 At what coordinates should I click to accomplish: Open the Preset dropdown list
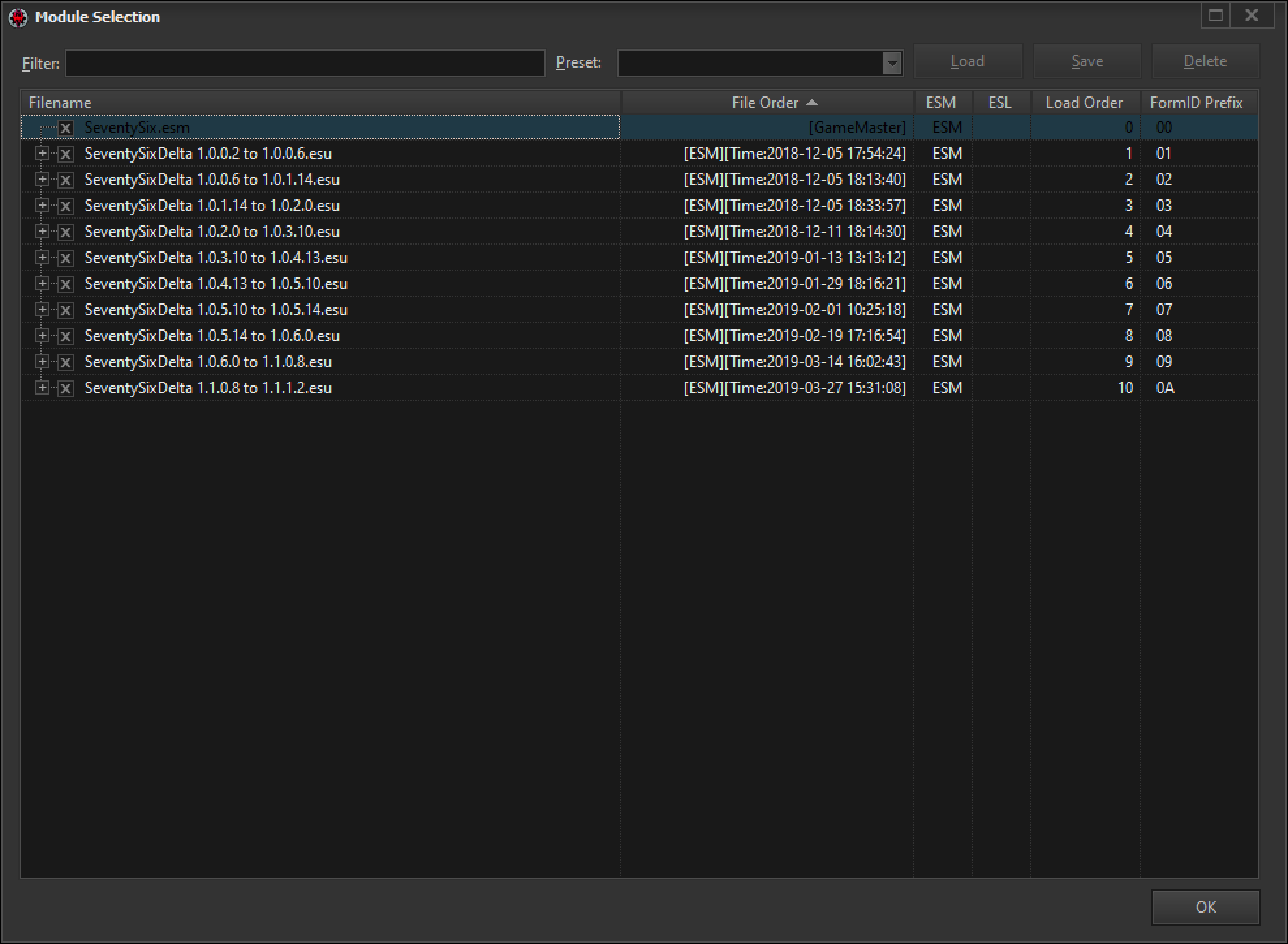click(x=893, y=62)
